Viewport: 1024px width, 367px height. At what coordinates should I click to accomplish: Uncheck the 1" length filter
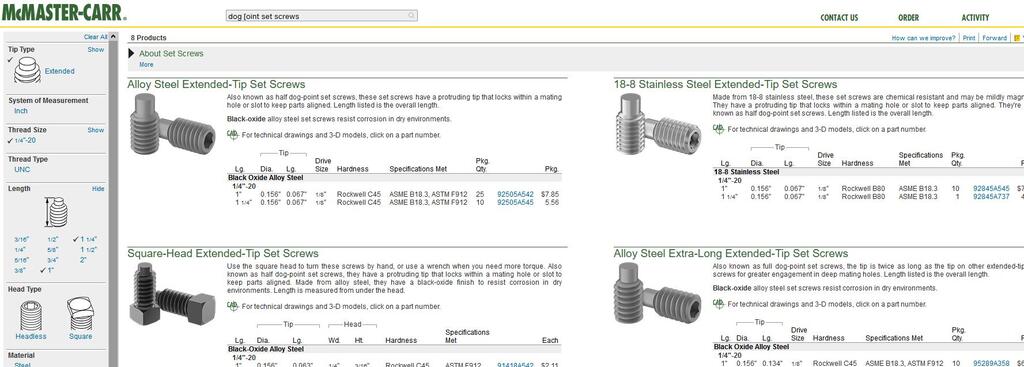point(48,270)
